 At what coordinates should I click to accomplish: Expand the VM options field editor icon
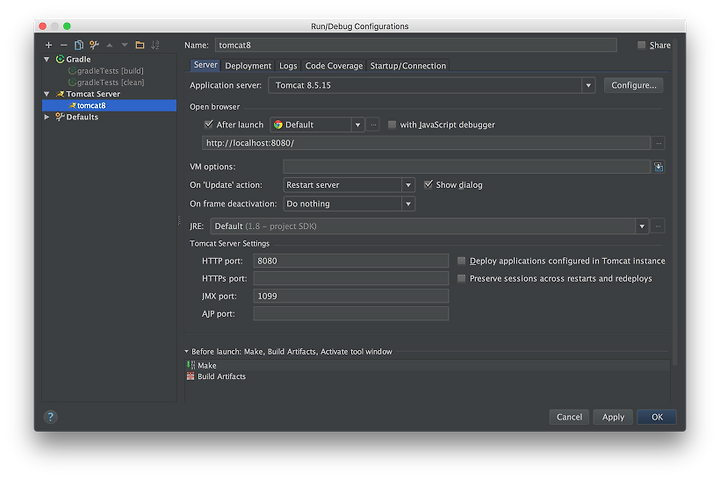point(658,167)
